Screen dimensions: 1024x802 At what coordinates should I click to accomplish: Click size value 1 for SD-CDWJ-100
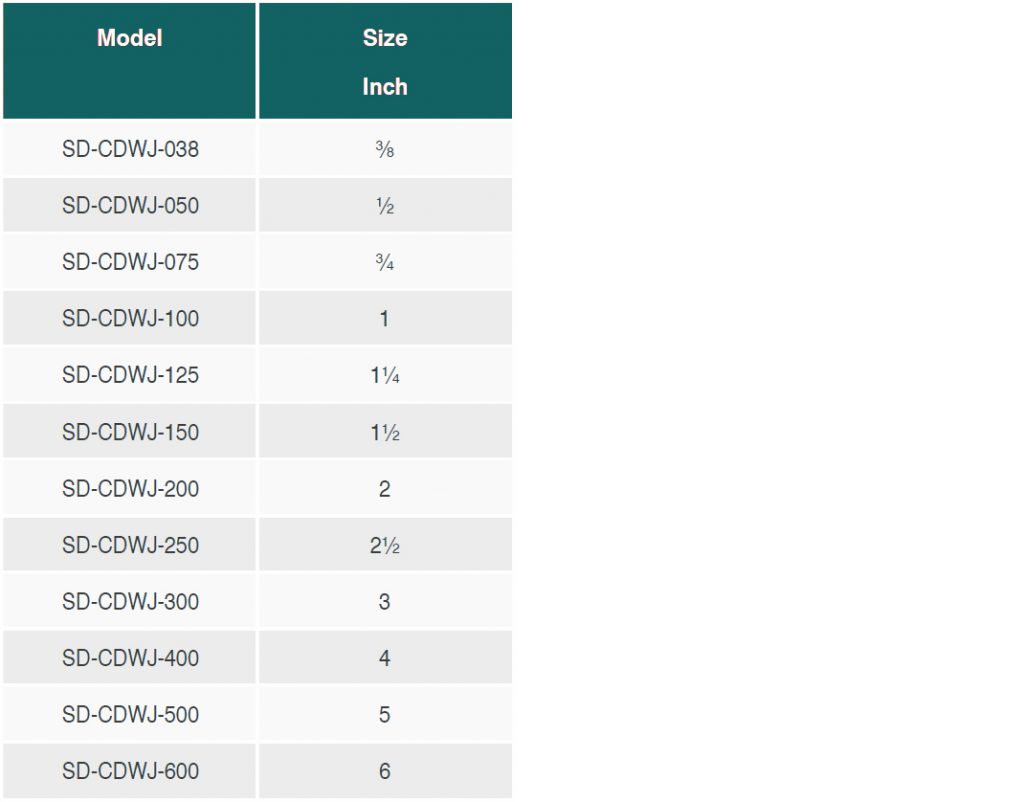(x=385, y=318)
